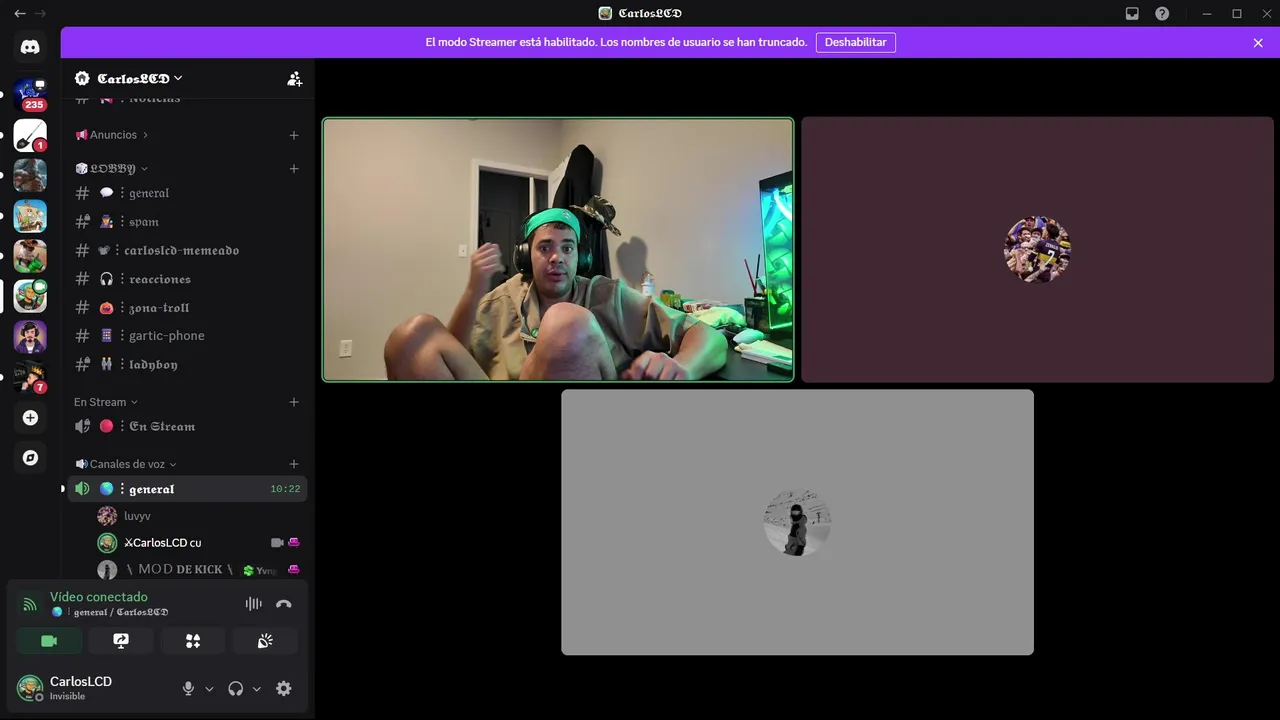The height and width of the screenshot is (720, 1280).
Task: Create channel in Canales de voz
Action: tap(294, 464)
